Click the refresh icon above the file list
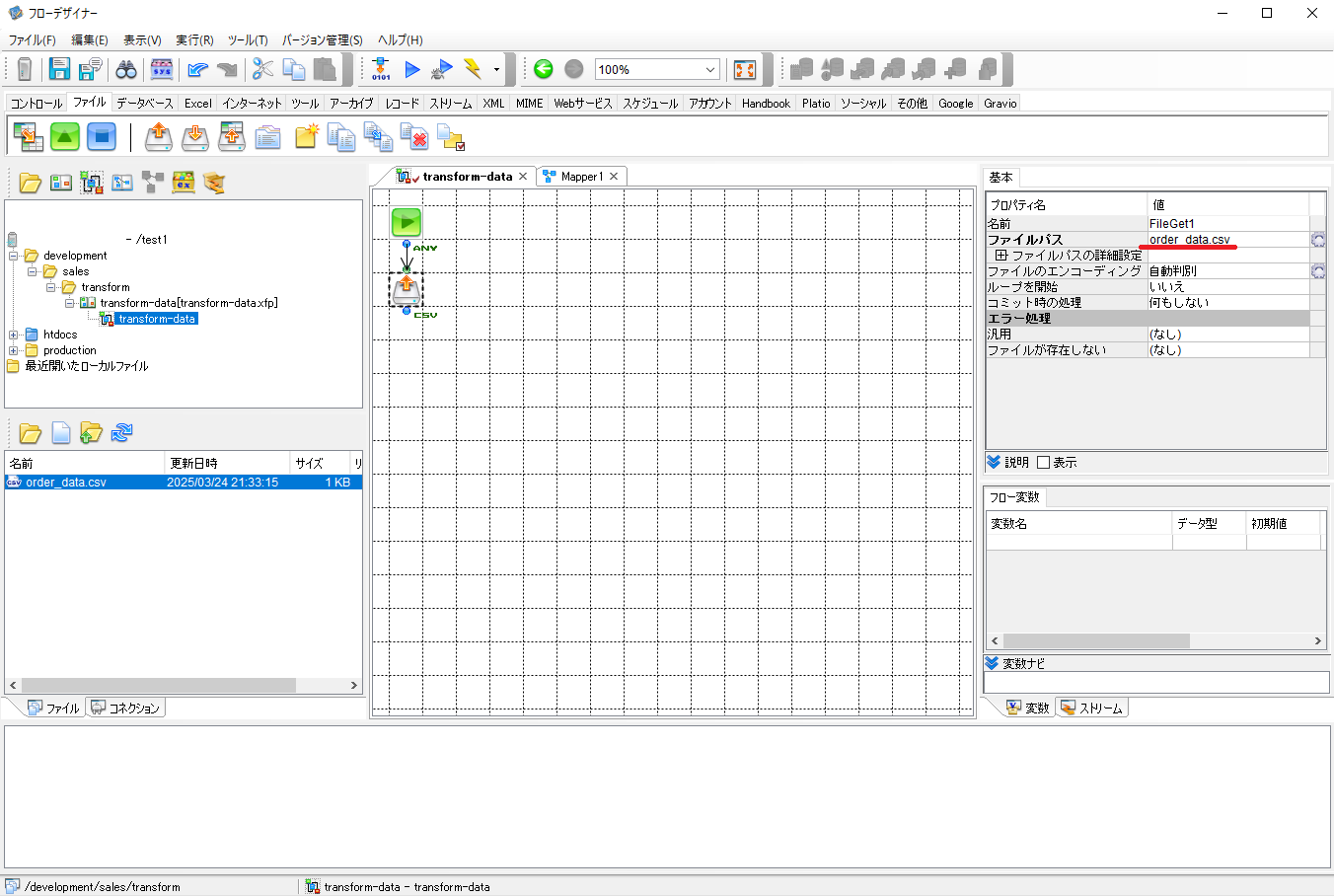The width and height of the screenshot is (1334, 896). point(121,432)
